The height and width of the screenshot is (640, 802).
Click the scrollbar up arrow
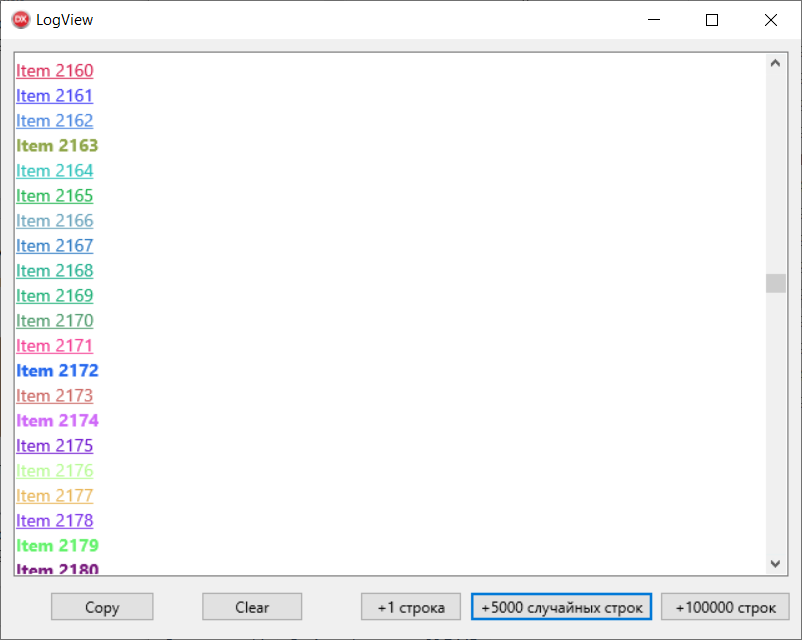click(775, 63)
